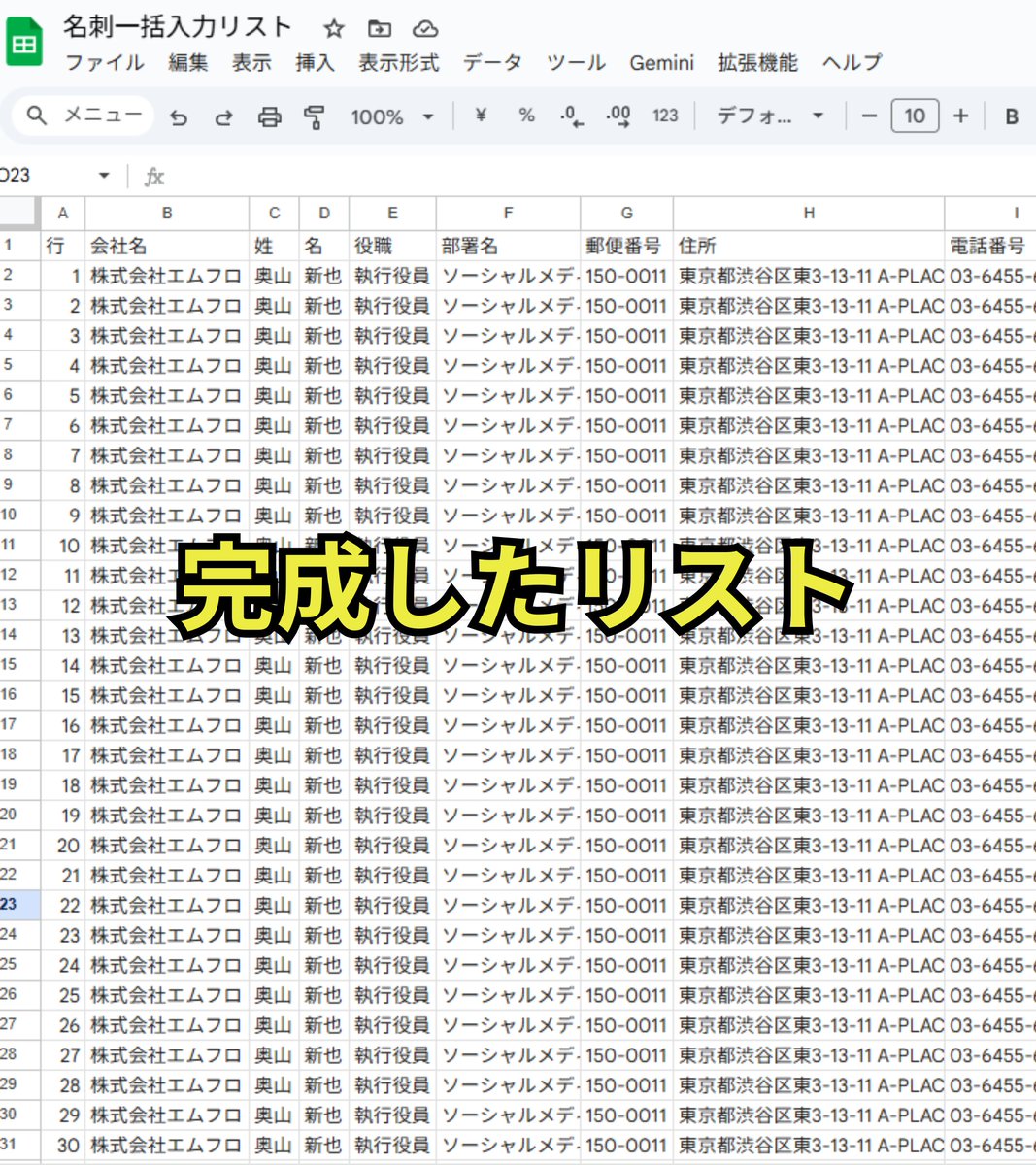This screenshot has width=1036, height=1165.
Task: Open the 100% zoom dropdown
Action: (392, 116)
